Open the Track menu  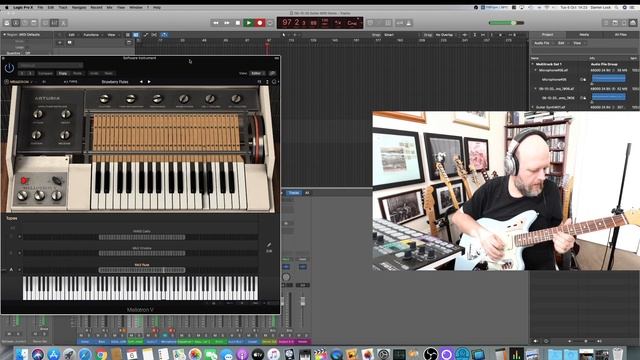pos(63,7)
